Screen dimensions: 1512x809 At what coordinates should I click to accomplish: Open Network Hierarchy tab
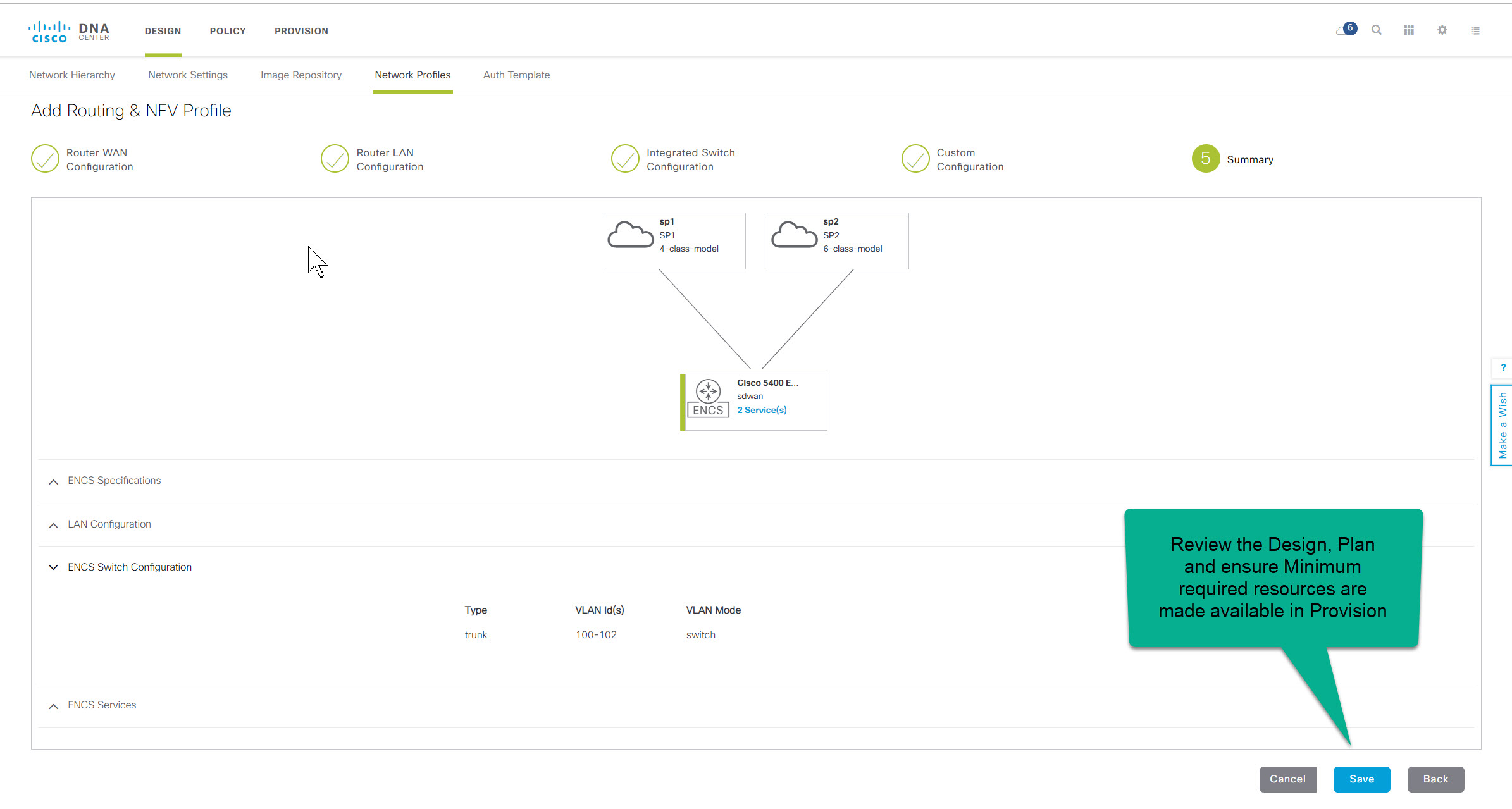tap(72, 75)
